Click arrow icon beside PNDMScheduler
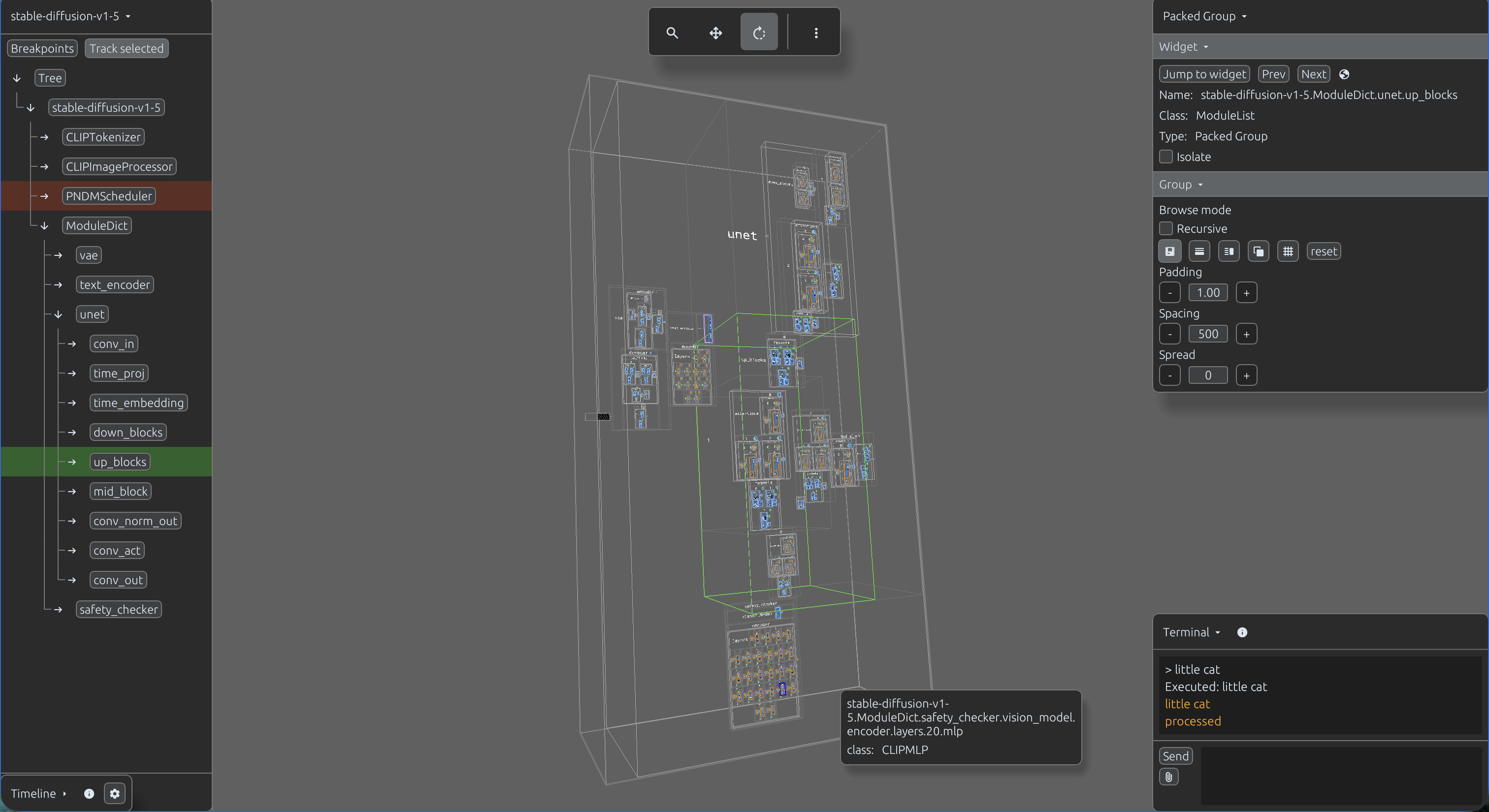This screenshot has height=812, width=1489. click(44, 196)
